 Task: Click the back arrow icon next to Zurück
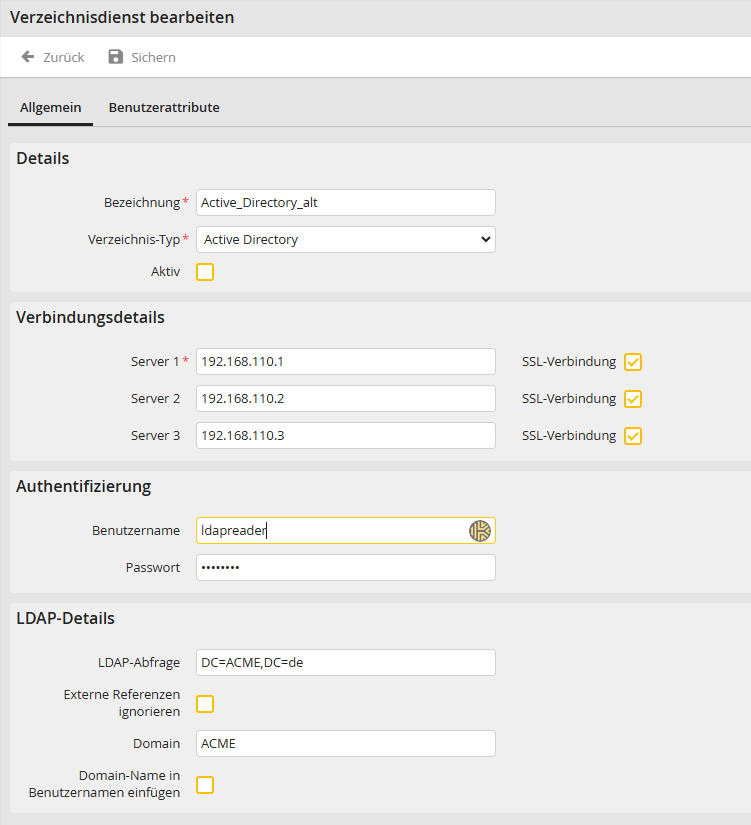27,57
